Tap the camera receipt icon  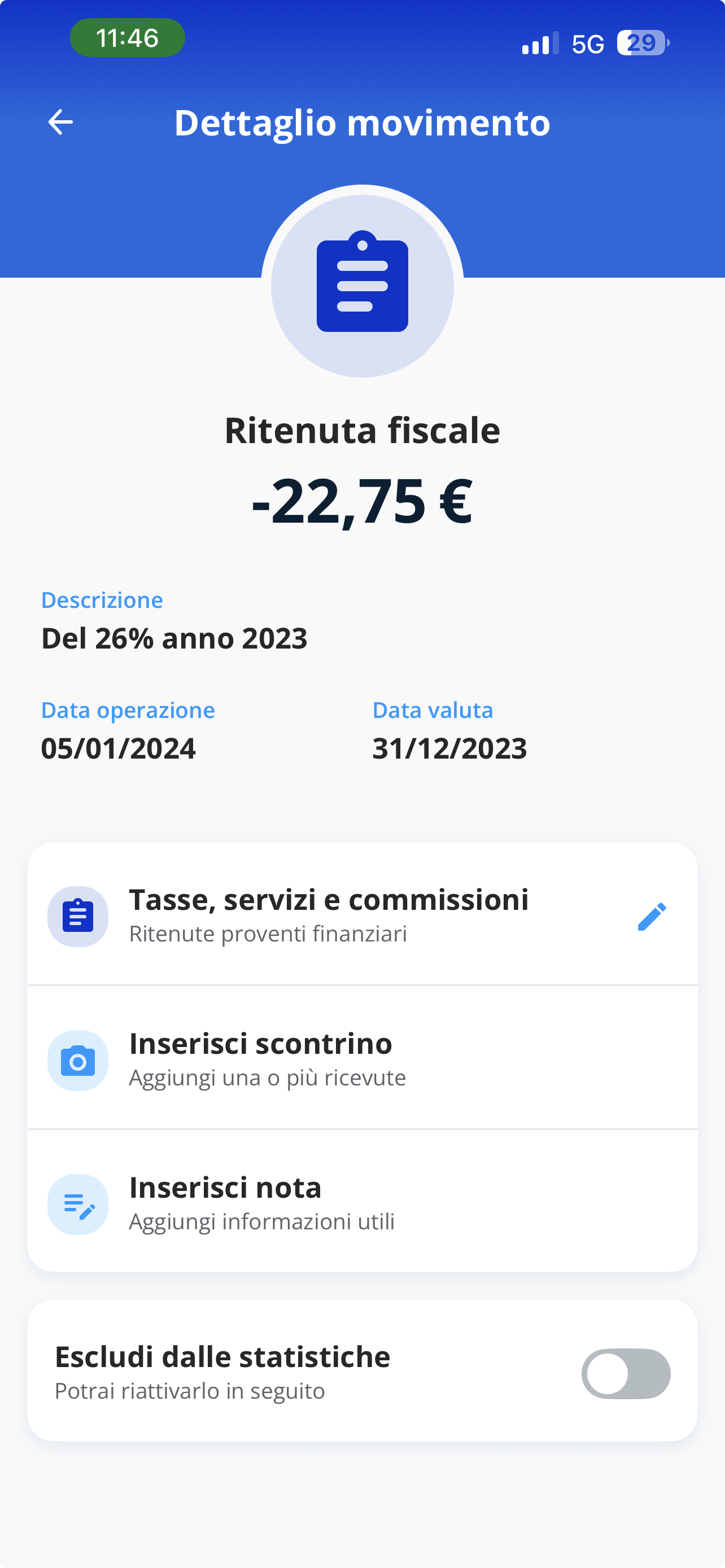[78, 1061]
